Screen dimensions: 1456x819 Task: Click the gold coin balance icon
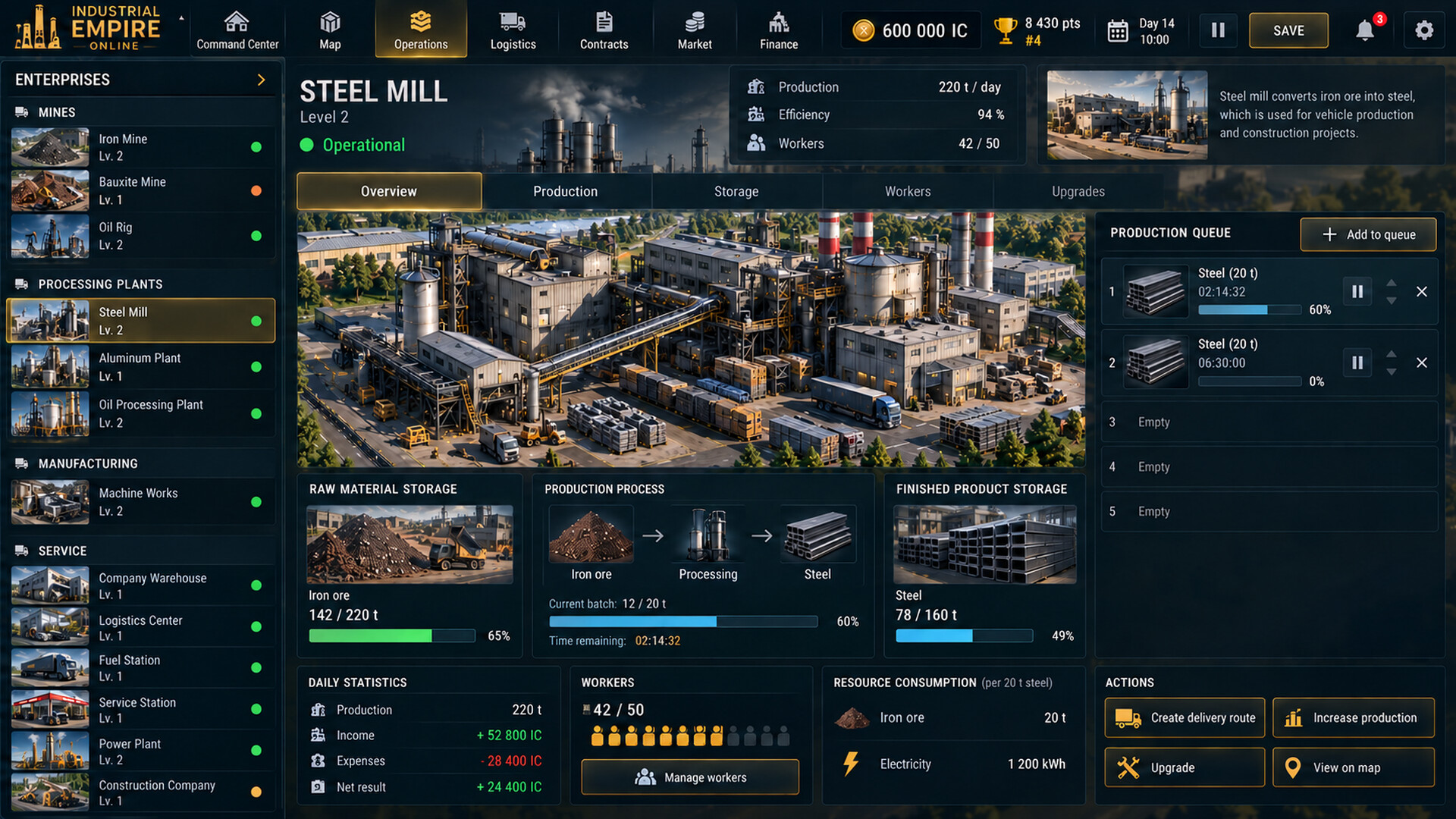tap(863, 30)
